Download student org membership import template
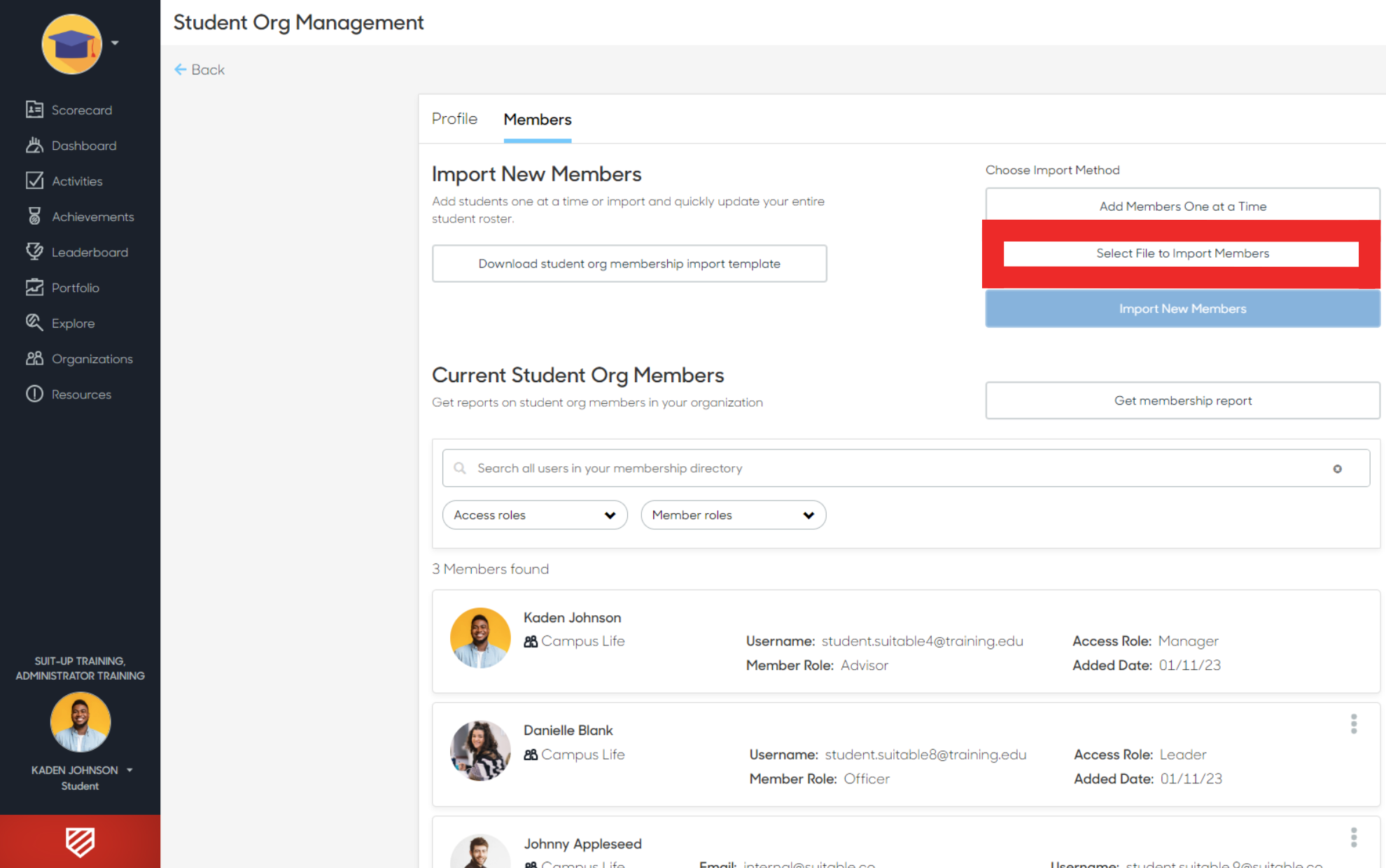 tap(629, 263)
